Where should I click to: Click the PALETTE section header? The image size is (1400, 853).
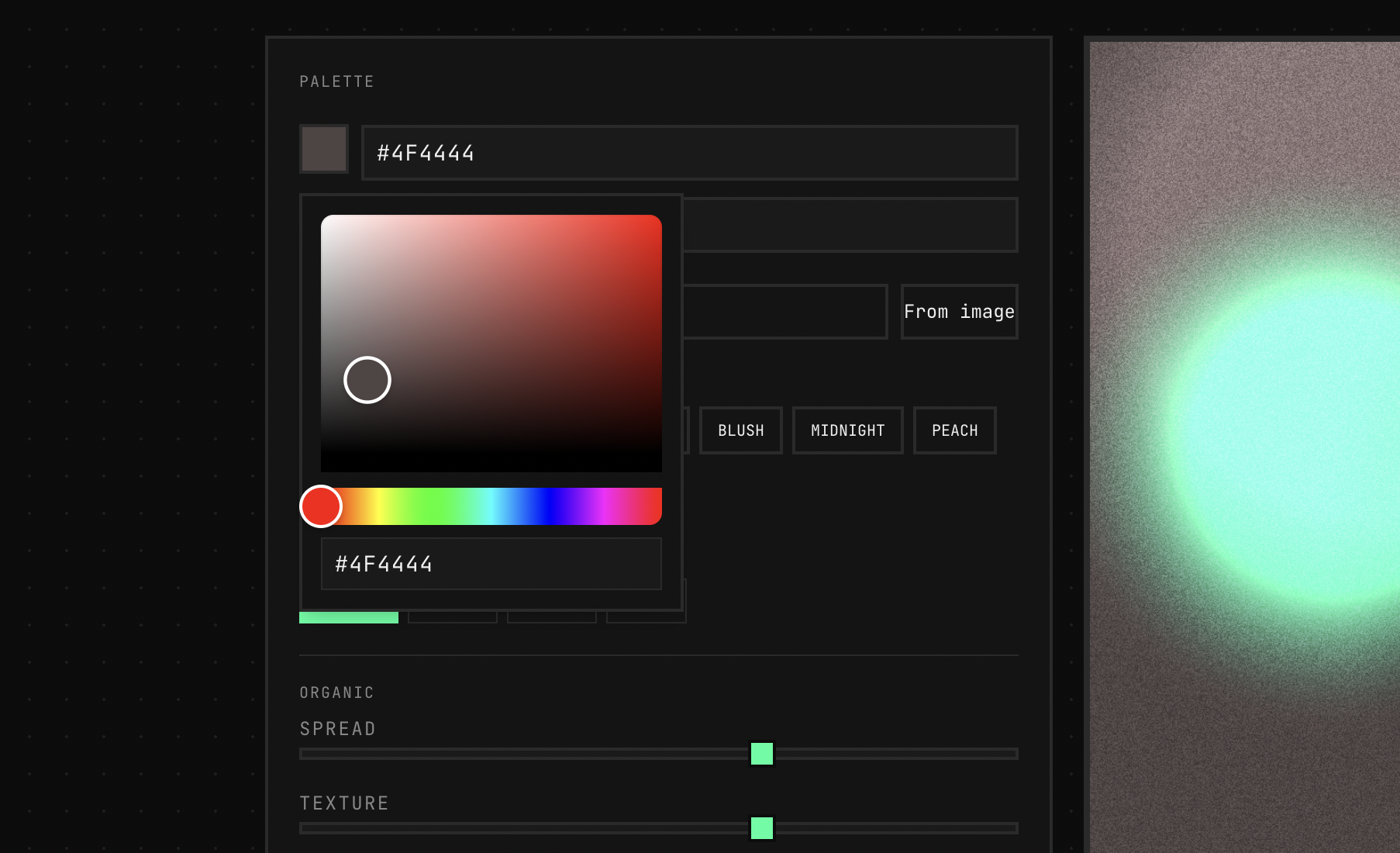click(336, 81)
